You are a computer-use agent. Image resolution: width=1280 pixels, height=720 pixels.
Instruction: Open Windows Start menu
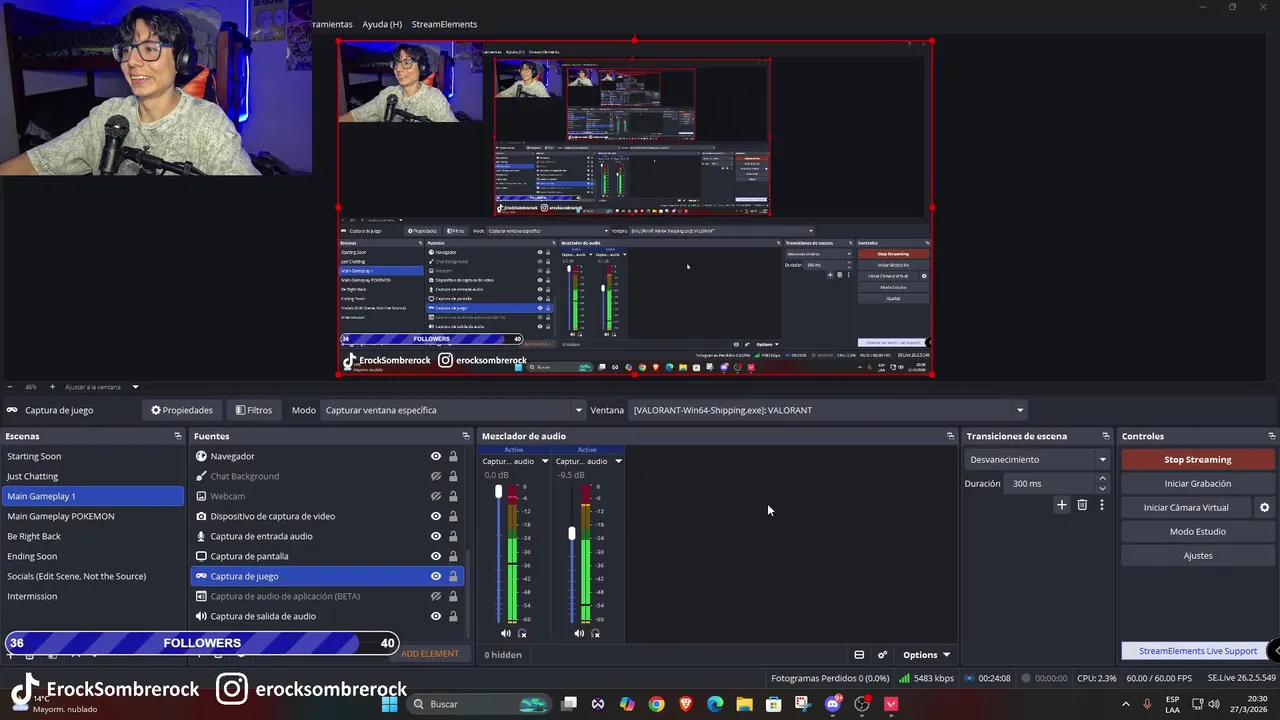tap(389, 704)
